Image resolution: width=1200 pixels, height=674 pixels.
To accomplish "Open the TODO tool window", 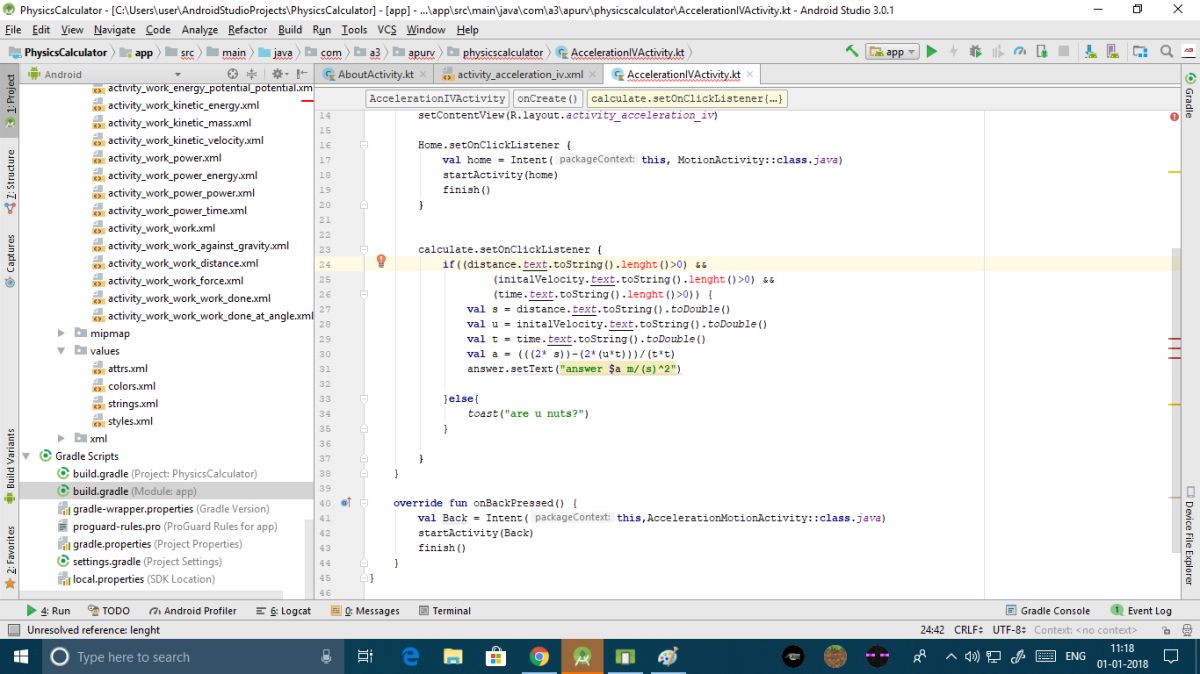I will click(109, 610).
